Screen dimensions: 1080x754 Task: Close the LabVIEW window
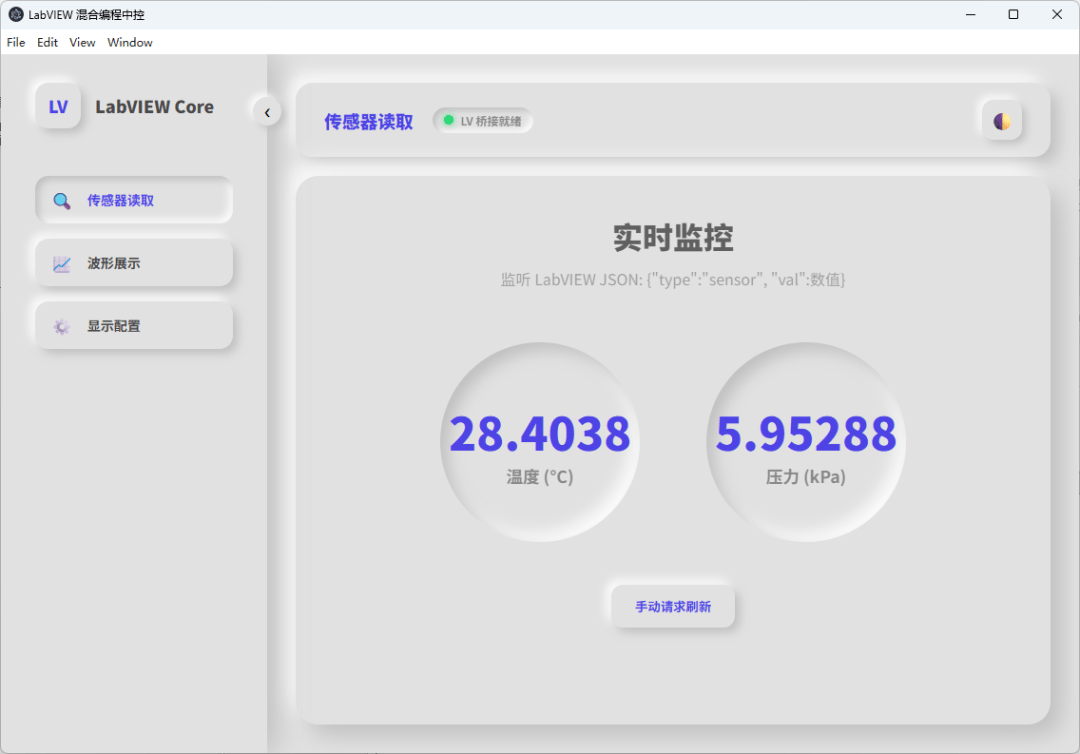[x=1057, y=14]
